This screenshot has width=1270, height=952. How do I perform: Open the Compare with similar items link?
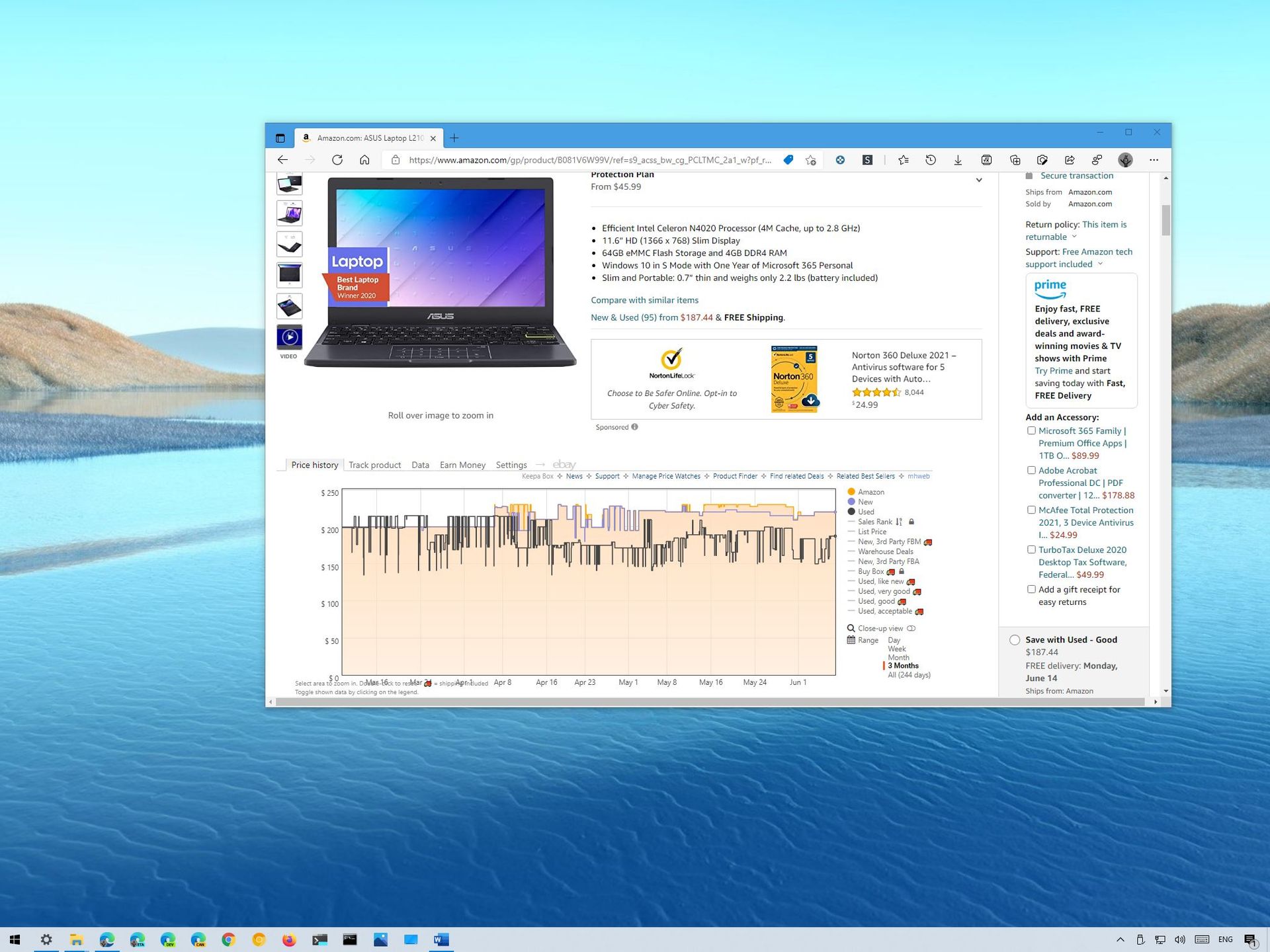tap(644, 300)
